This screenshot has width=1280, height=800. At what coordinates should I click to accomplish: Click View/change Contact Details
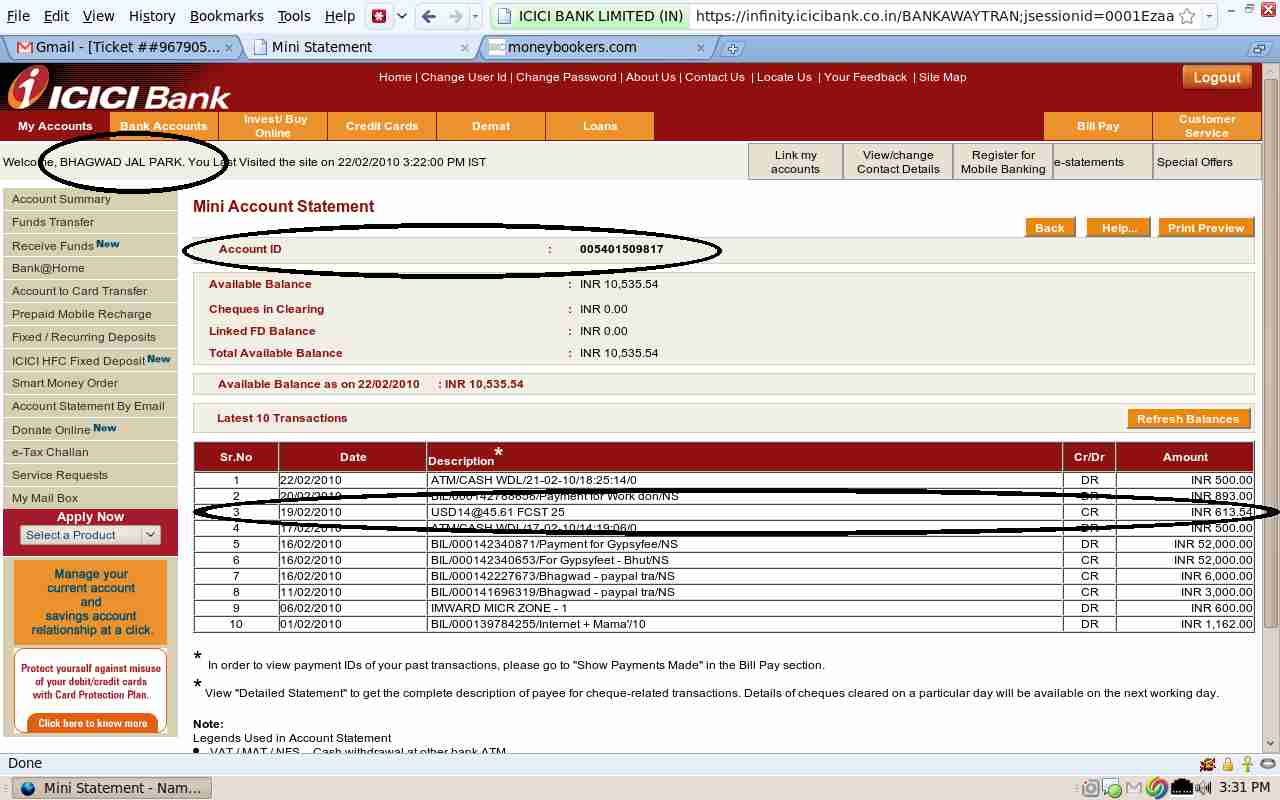pos(898,162)
